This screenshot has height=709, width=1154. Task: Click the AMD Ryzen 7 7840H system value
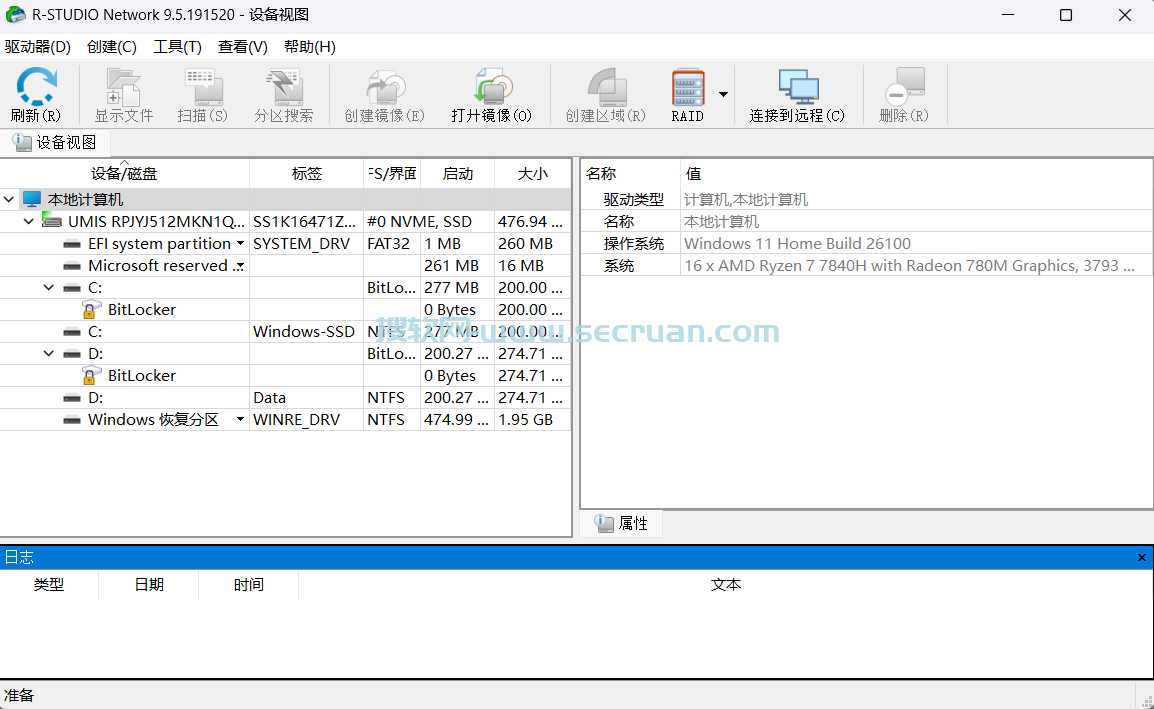click(x=909, y=266)
